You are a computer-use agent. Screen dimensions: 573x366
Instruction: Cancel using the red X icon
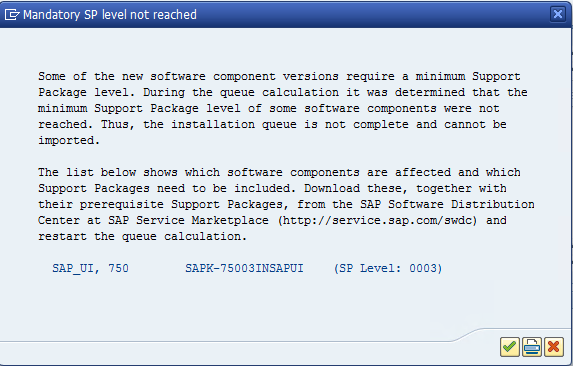[x=554, y=347]
